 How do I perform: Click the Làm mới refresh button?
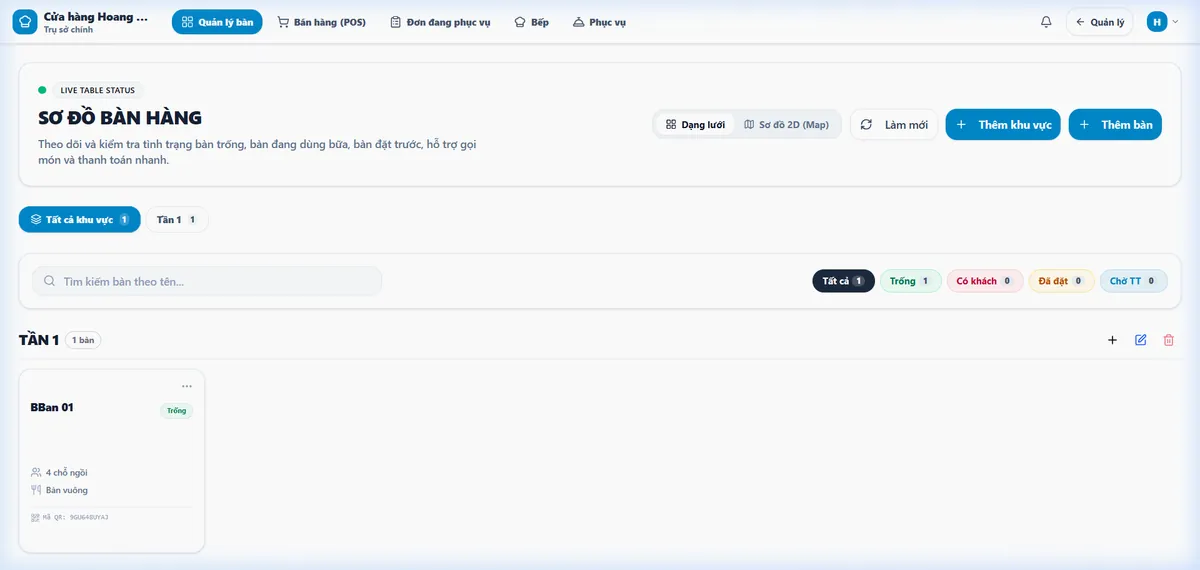coord(894,125)
